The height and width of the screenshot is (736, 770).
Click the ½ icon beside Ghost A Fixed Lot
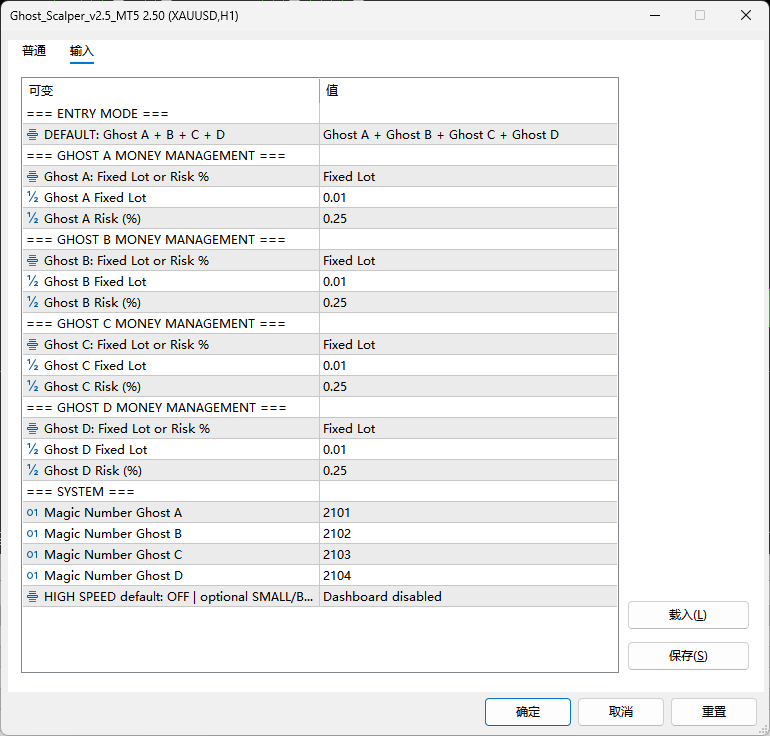[x=32, y=197]
